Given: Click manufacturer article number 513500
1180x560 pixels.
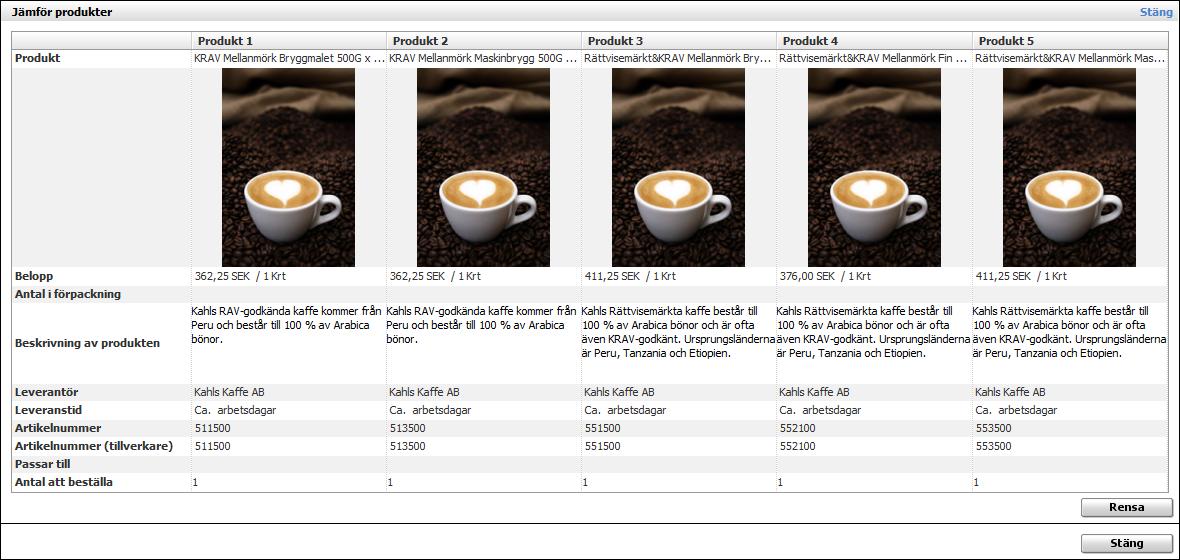Looking at the screenshot, I should pyautogui.click(x=407, y=446).
